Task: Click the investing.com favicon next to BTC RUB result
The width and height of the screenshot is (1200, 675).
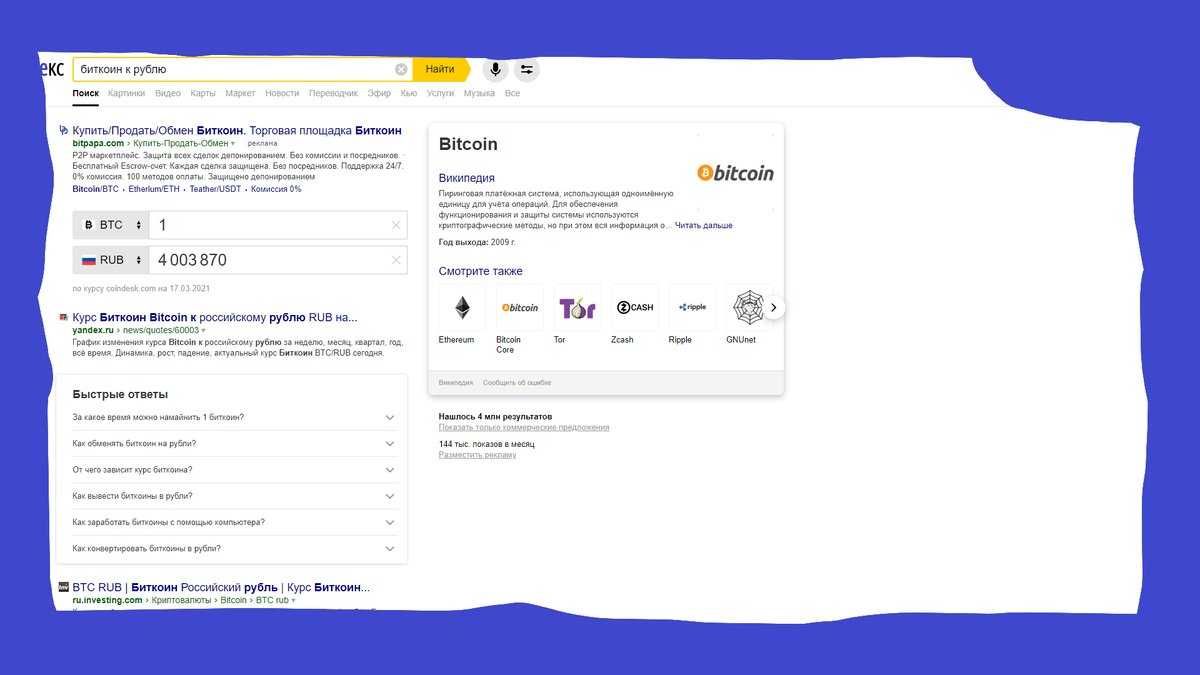Action: (64, 587)
